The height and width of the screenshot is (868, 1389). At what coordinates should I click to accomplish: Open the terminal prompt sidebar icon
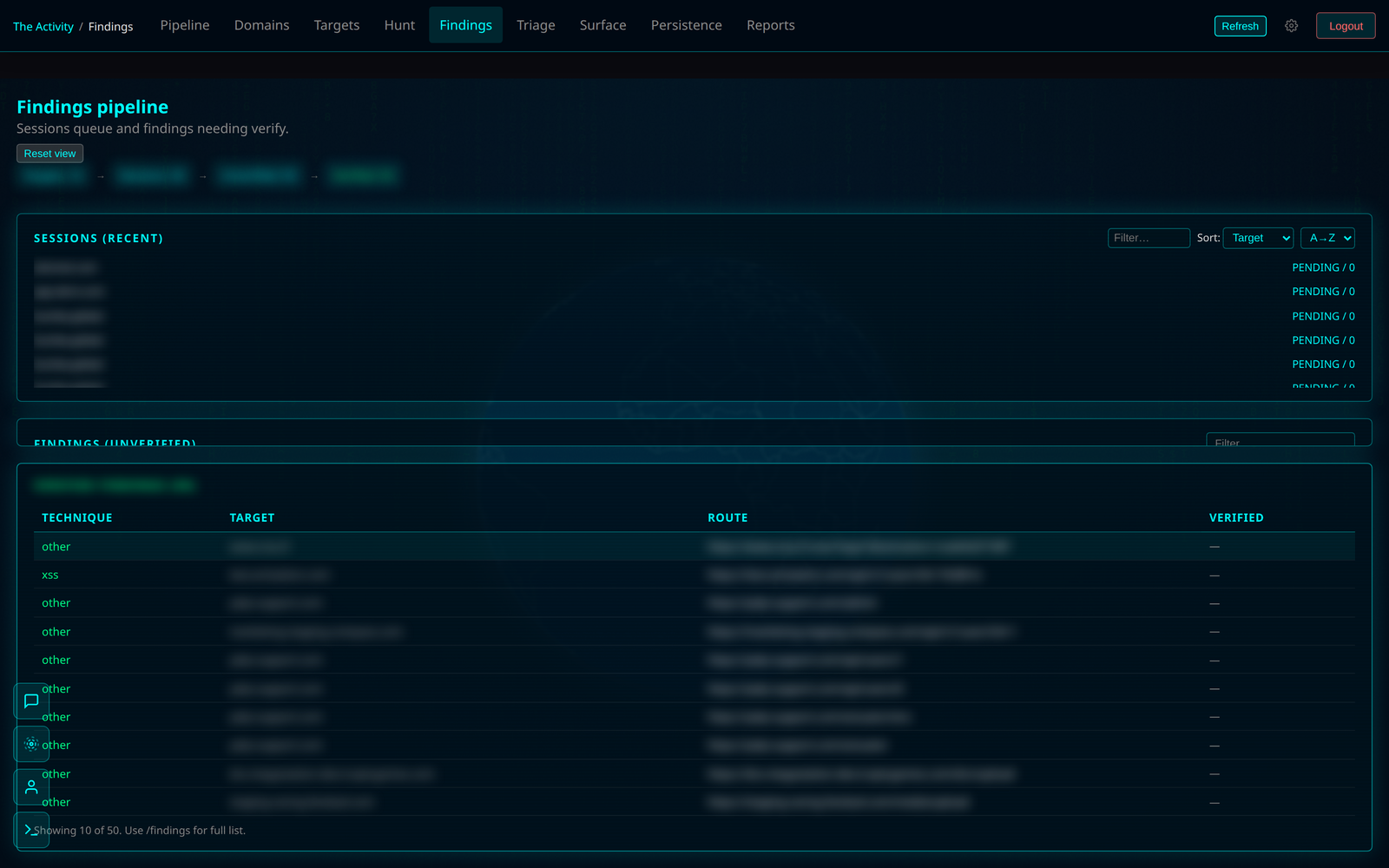pyautogui.click(x=31, y=830)
